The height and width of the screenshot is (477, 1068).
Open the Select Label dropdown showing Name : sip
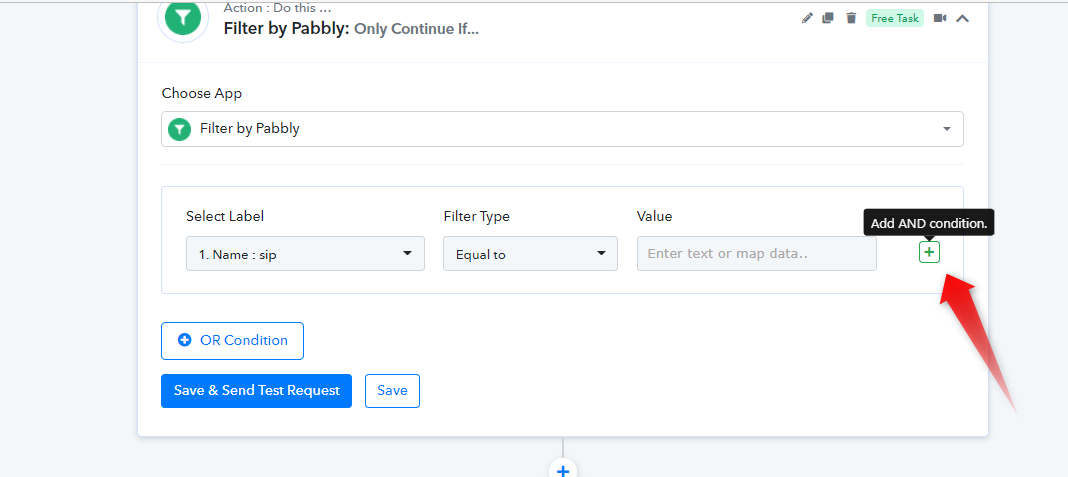[305, 253]
